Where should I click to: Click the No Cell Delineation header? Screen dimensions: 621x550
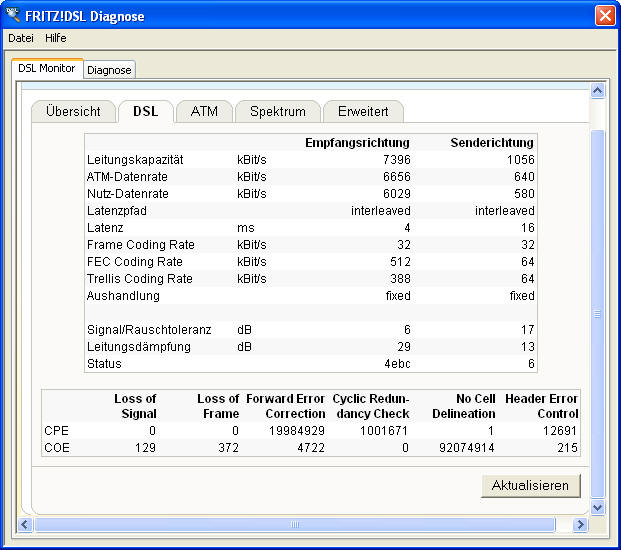pyautogui.click(x=464, y=406)
